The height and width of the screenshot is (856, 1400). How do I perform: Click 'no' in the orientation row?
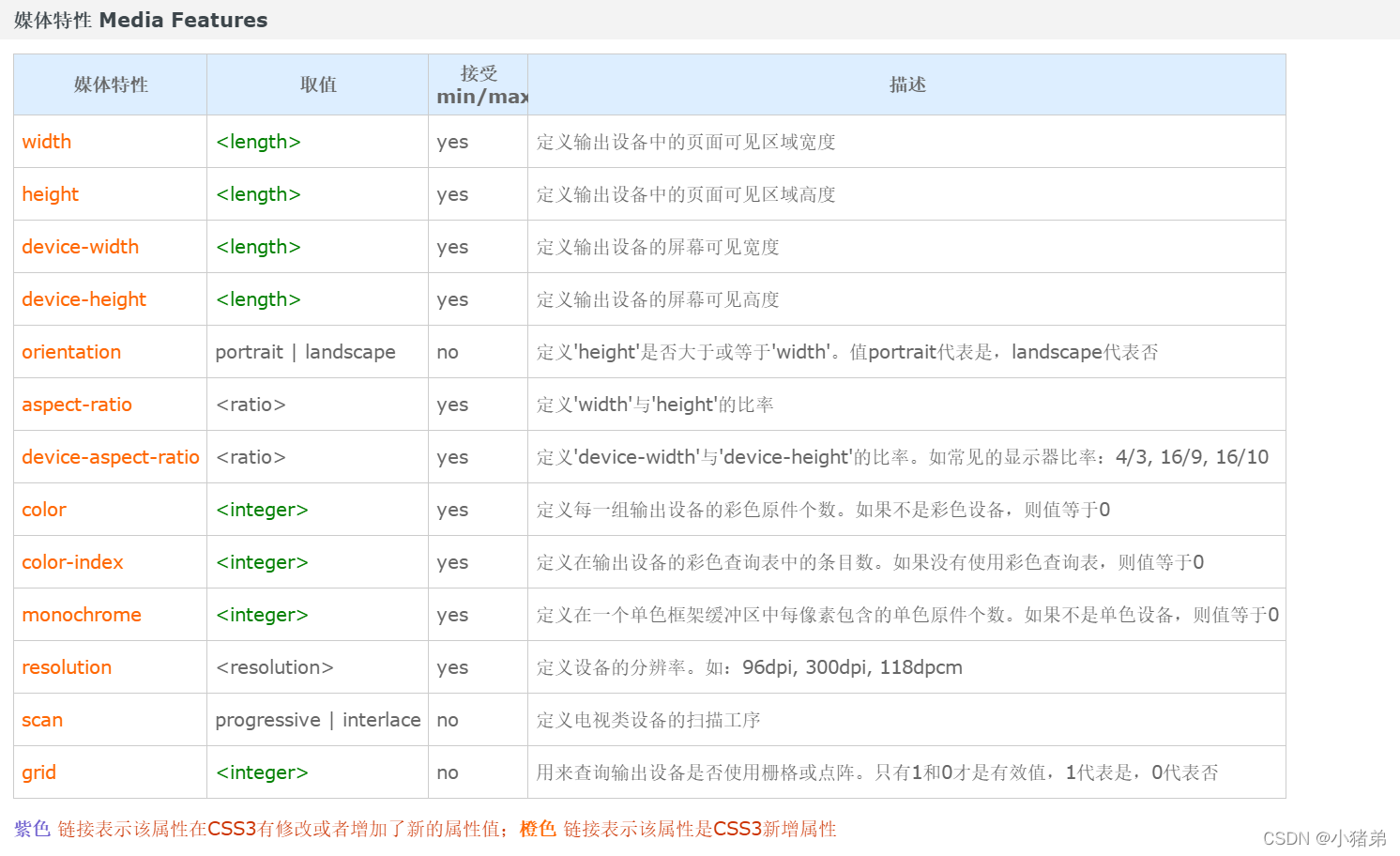click(x=448, y=352)
